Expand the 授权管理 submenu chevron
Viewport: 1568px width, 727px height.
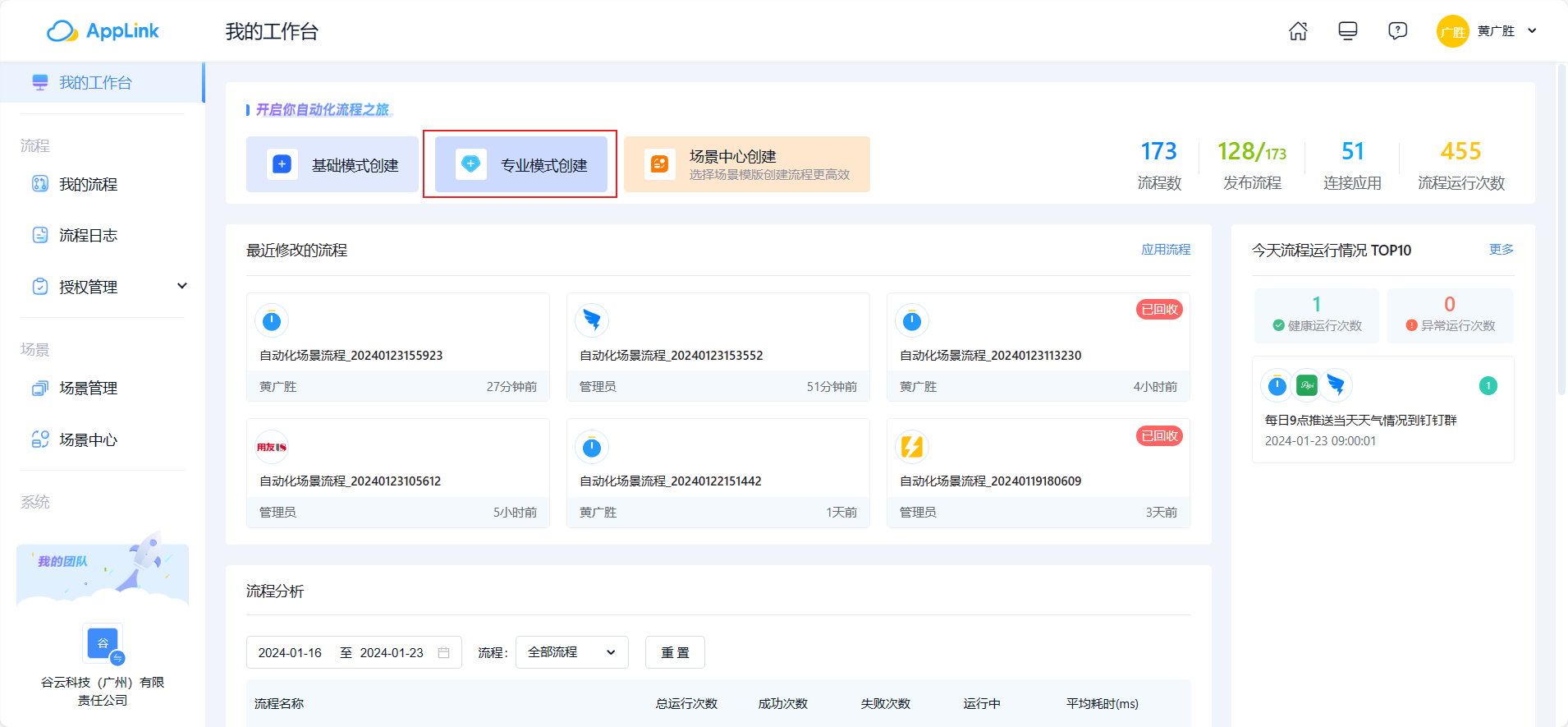182,286
